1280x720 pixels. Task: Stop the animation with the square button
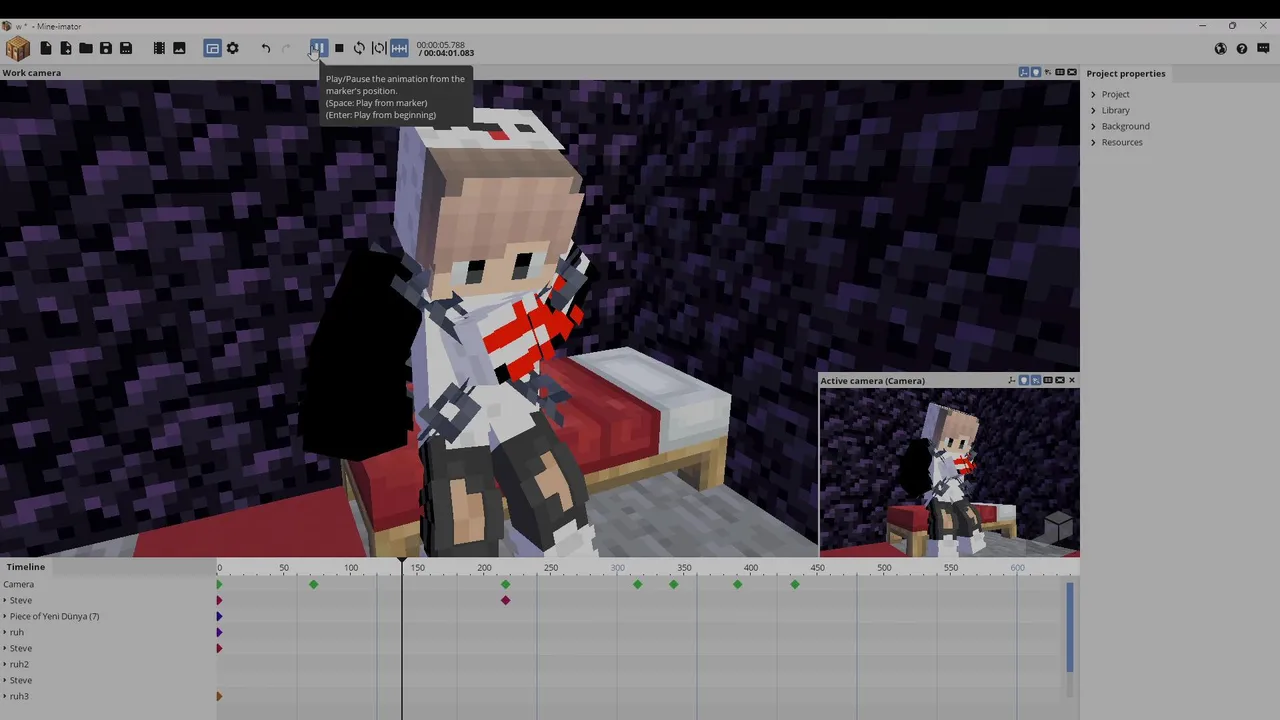click(x=339, y=48)
